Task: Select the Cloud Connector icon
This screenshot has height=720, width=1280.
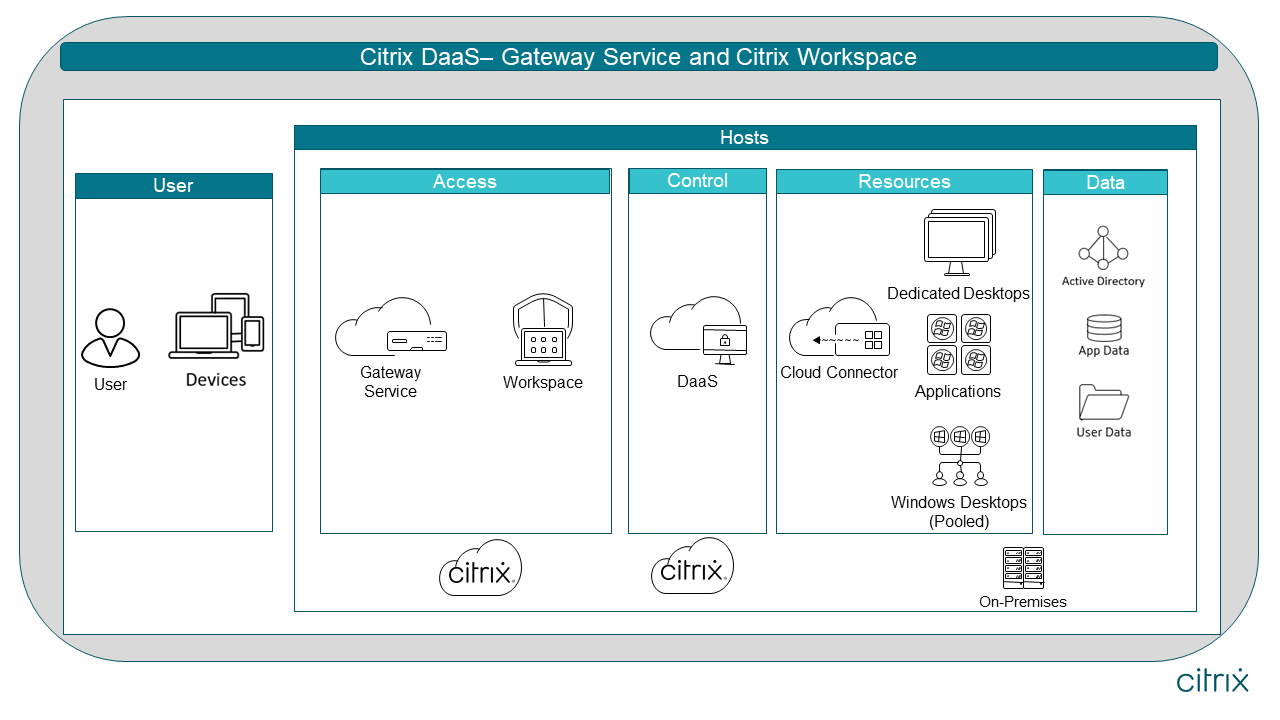Action: tap(839, 327)
